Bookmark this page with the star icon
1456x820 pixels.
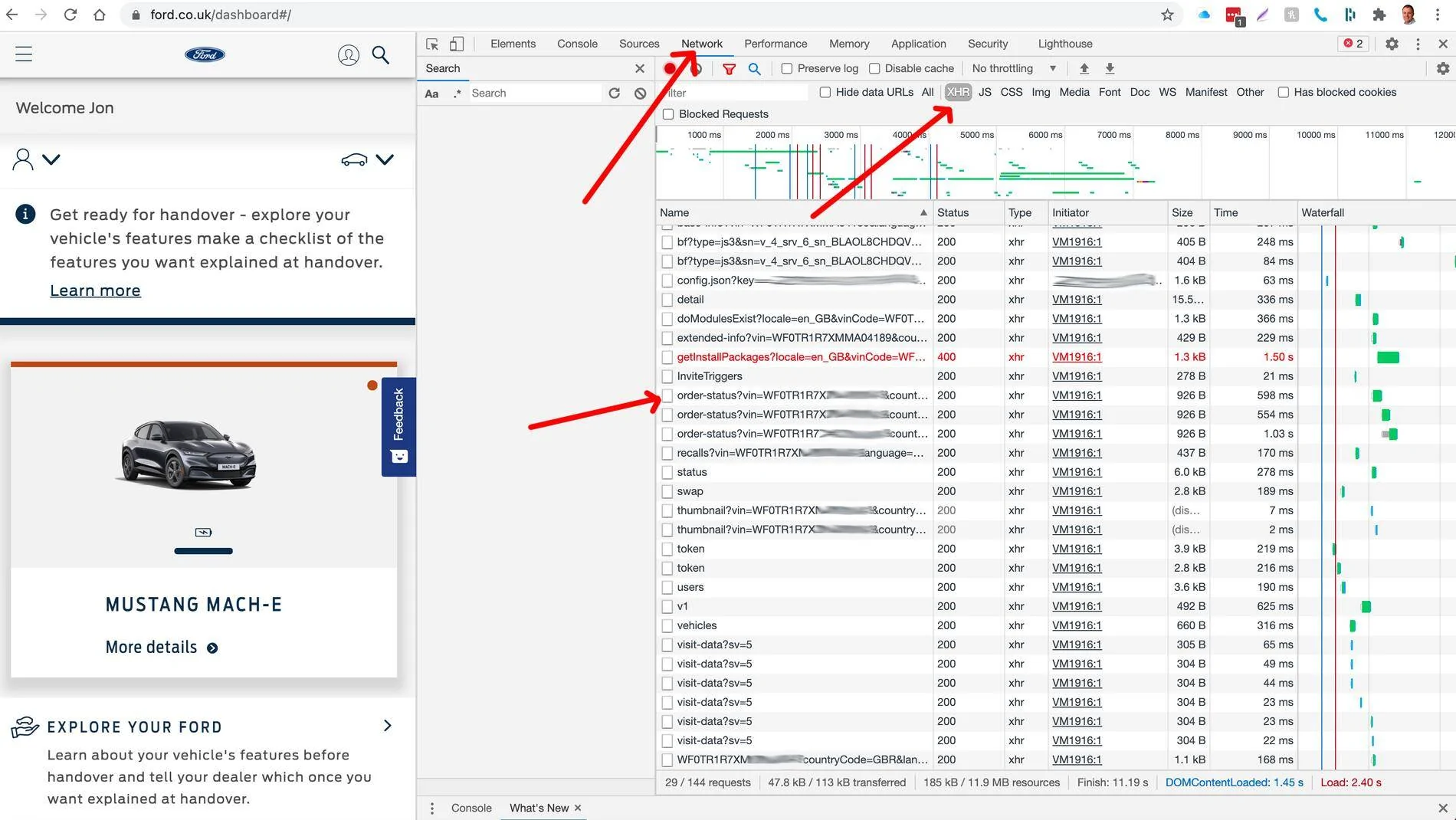click(x=1167, y=15)
